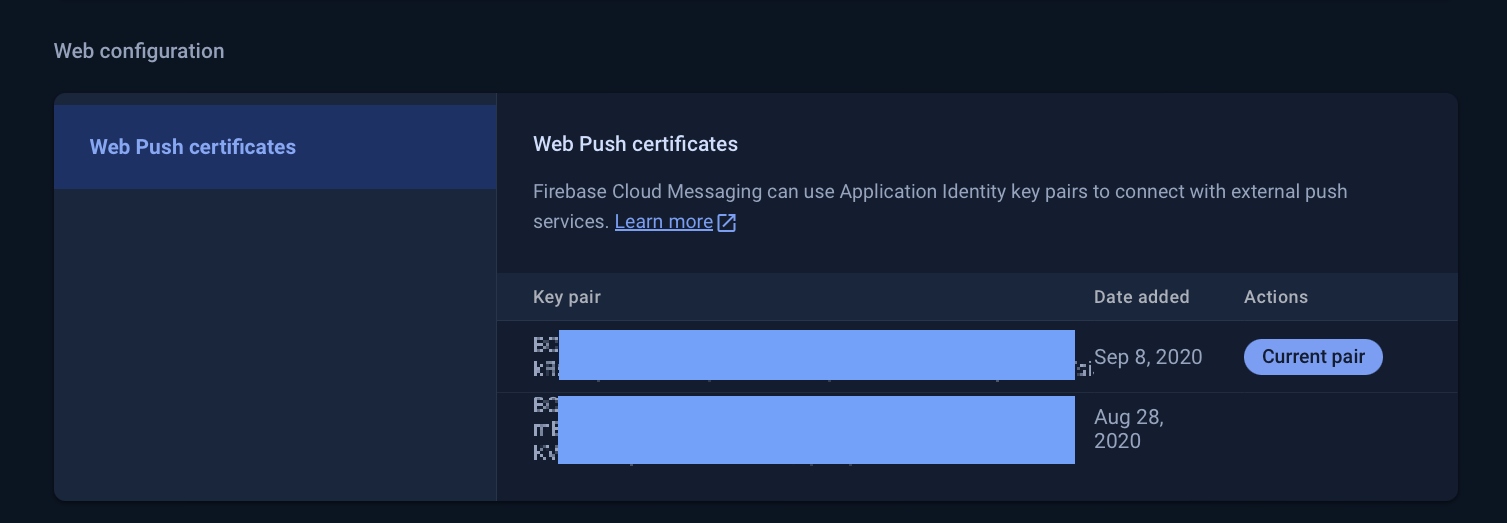The height and width of the screenshot is (523, 1507).
Task: Click the Sep 8, 2020 date cell
Action: click(1148, 357)
